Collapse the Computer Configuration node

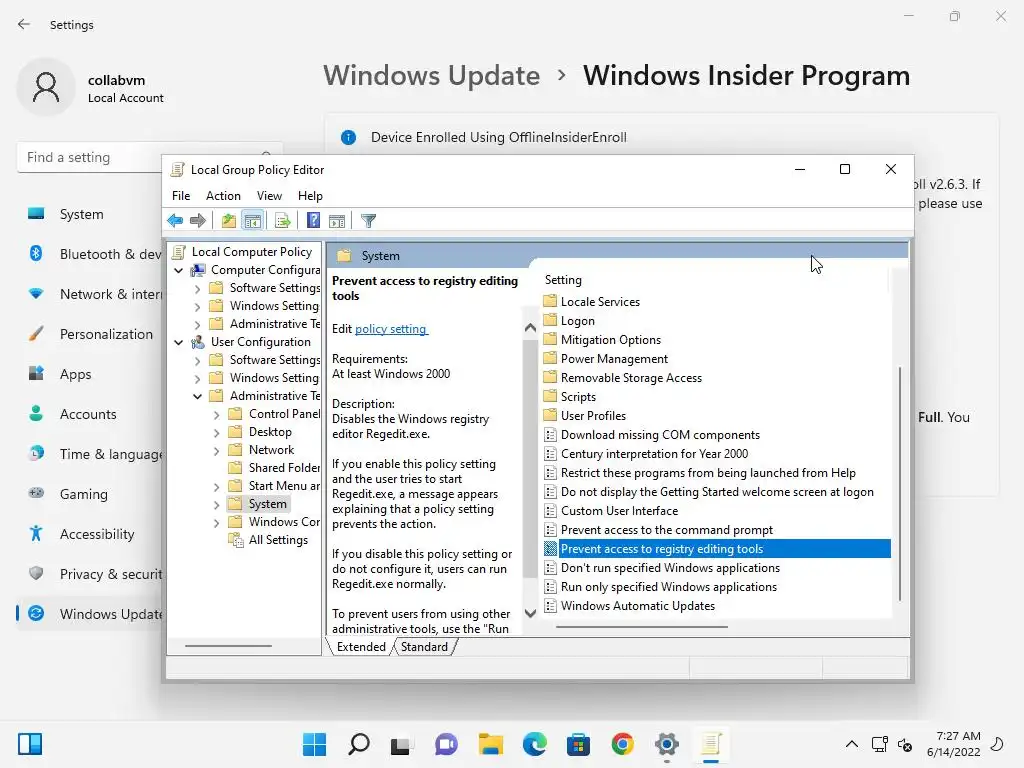[x=178, y=270]
